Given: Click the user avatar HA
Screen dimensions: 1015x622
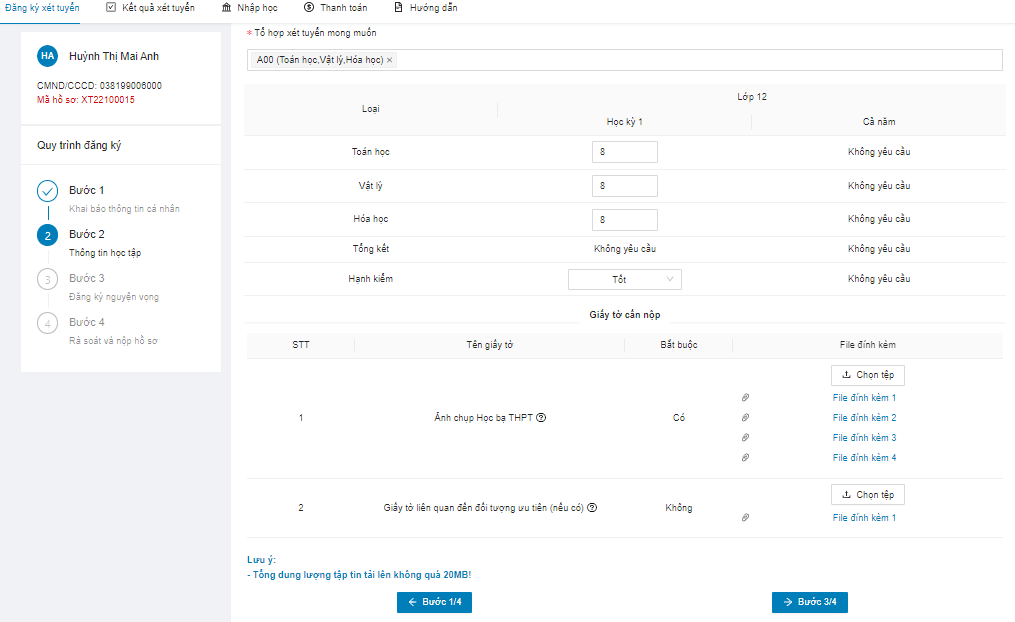Looking at the screenshot, I should (47, 56).
